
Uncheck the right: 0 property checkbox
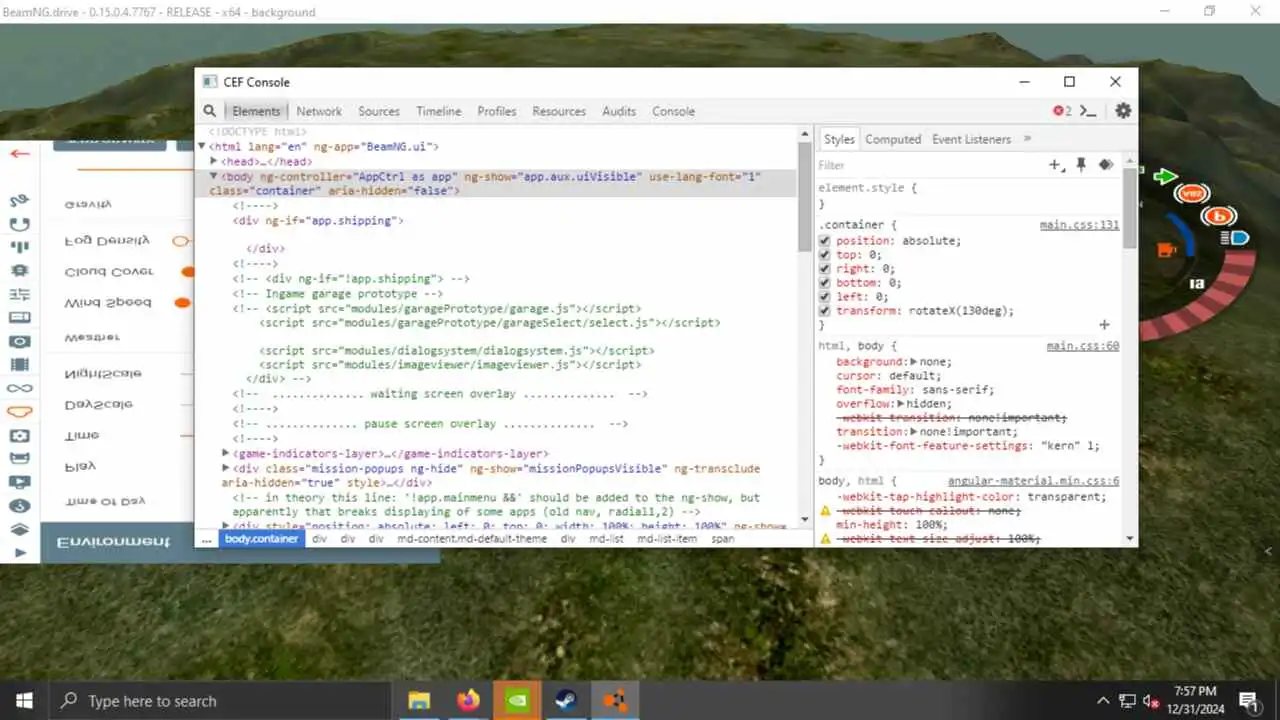[825, 269]
